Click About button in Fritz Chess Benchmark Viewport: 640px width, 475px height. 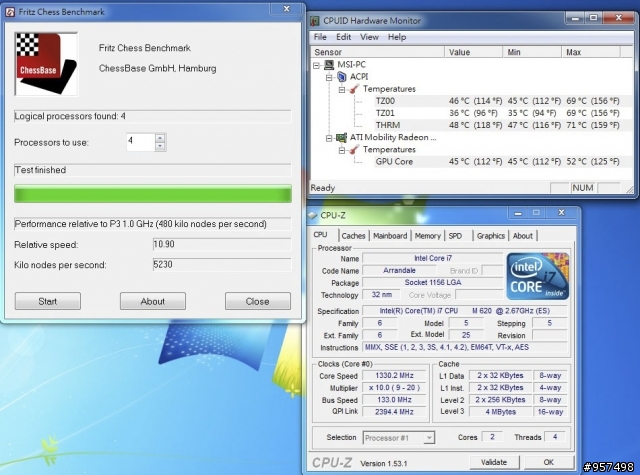153,301
